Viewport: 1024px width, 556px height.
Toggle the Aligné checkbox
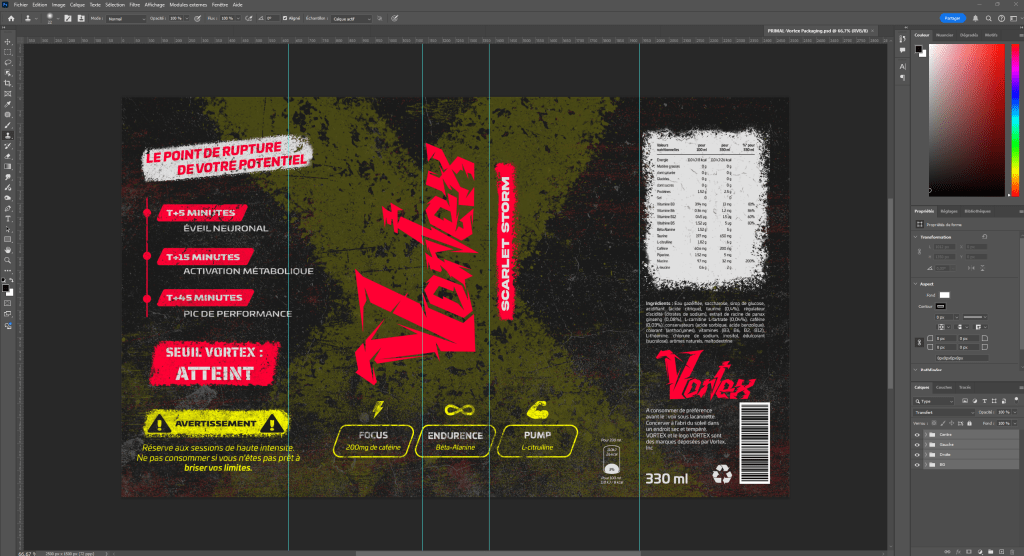coord(285,18)
